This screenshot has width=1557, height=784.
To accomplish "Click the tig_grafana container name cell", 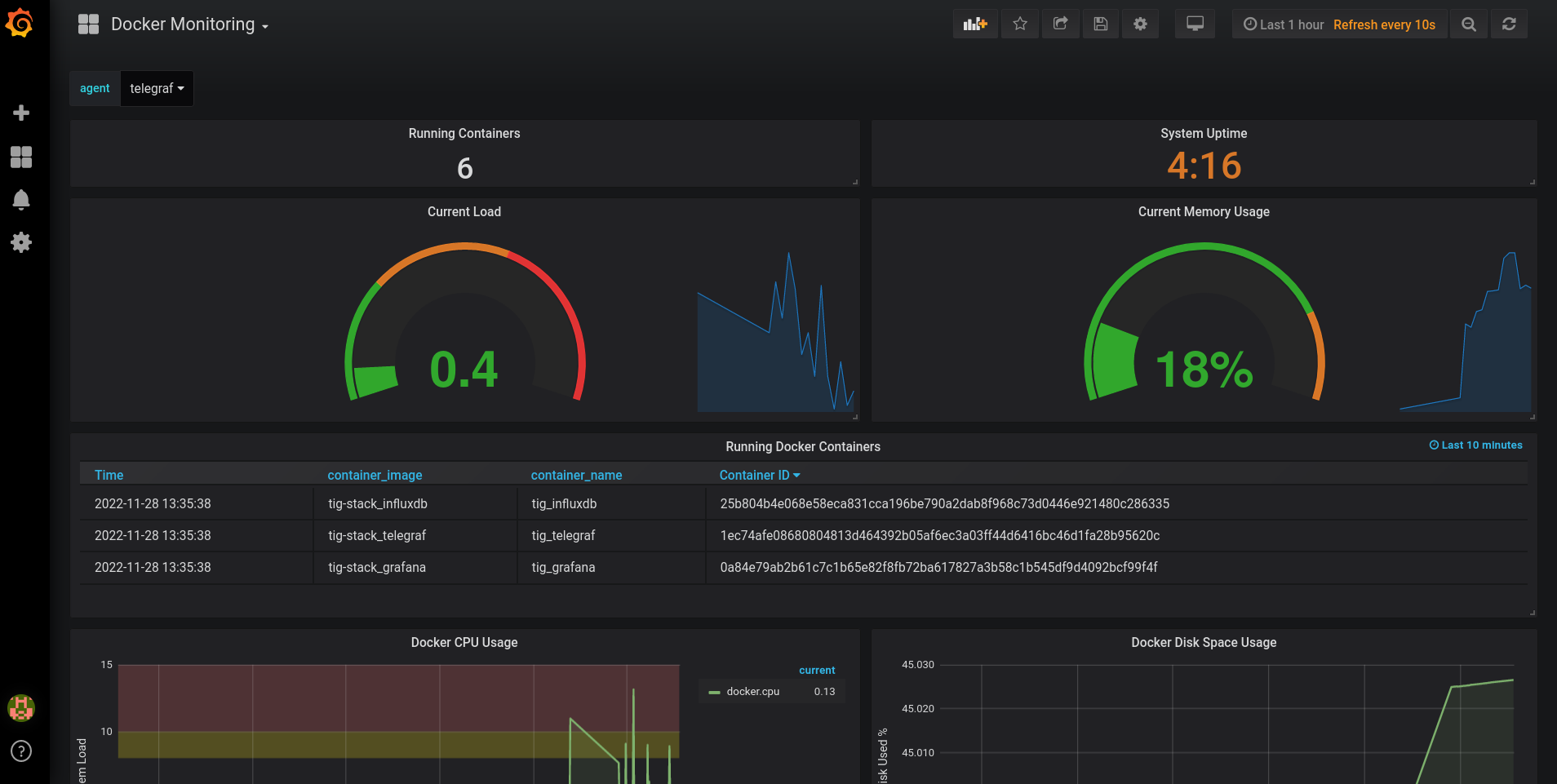I will click(x=563, y=567).
